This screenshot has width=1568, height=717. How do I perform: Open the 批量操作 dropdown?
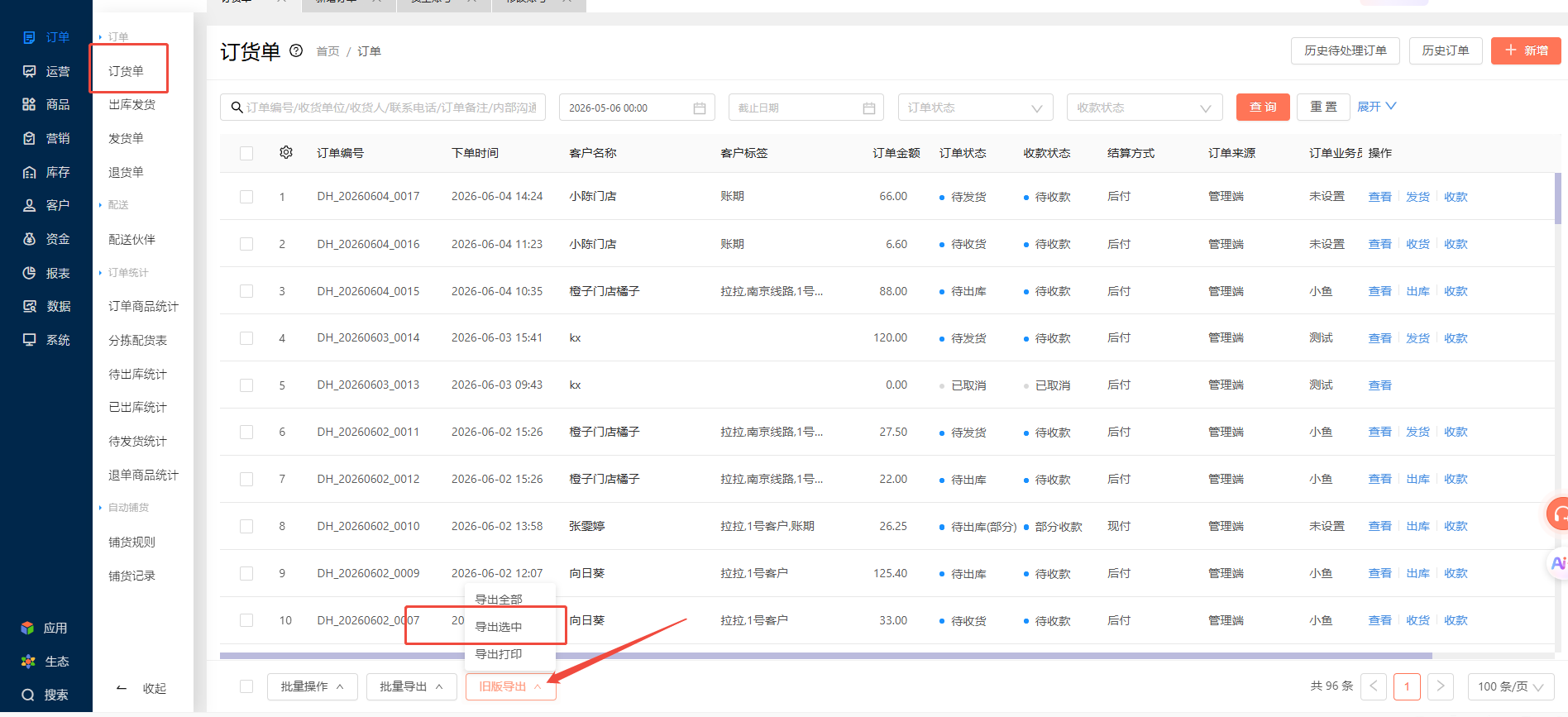[313, 686]
